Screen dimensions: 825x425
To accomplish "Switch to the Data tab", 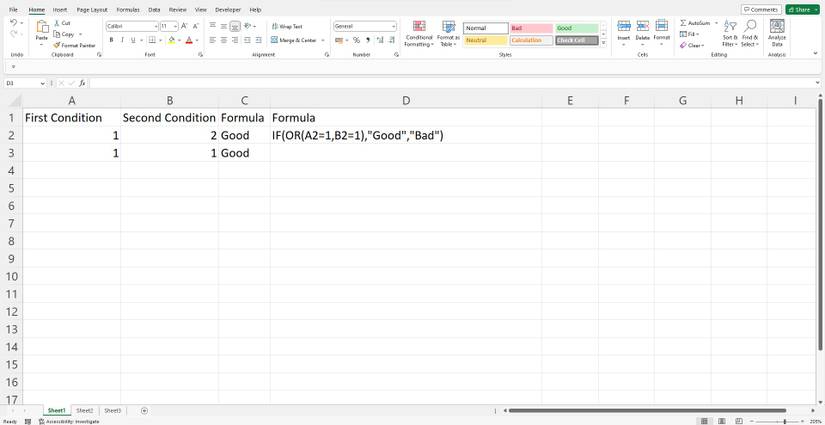I will point(154,9).
